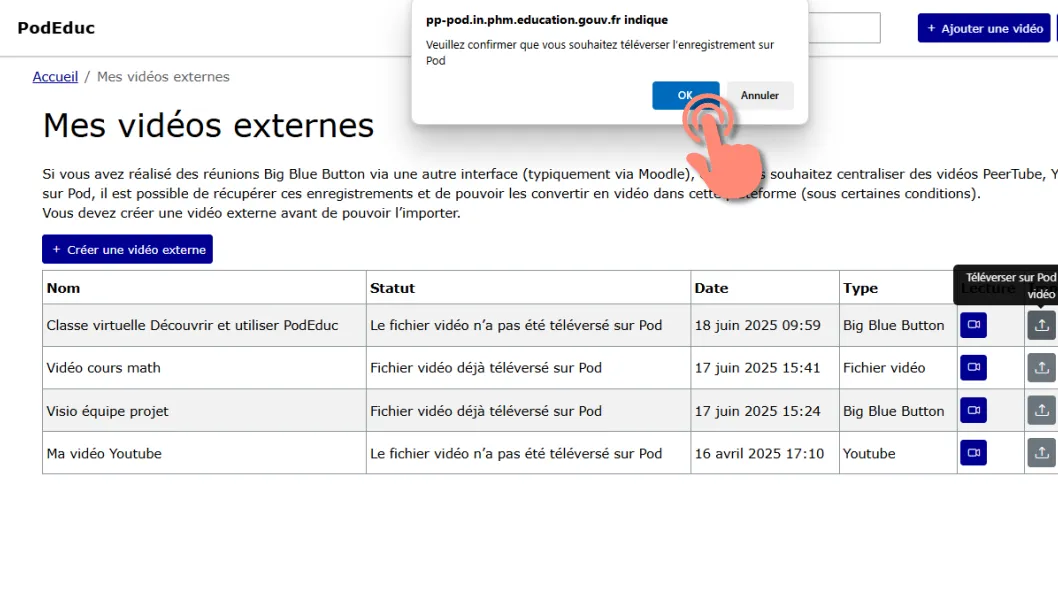Click the 'Fichier vidéo' type cell
The height and width of the screenshot is (595, 1058).
(898, 368)
